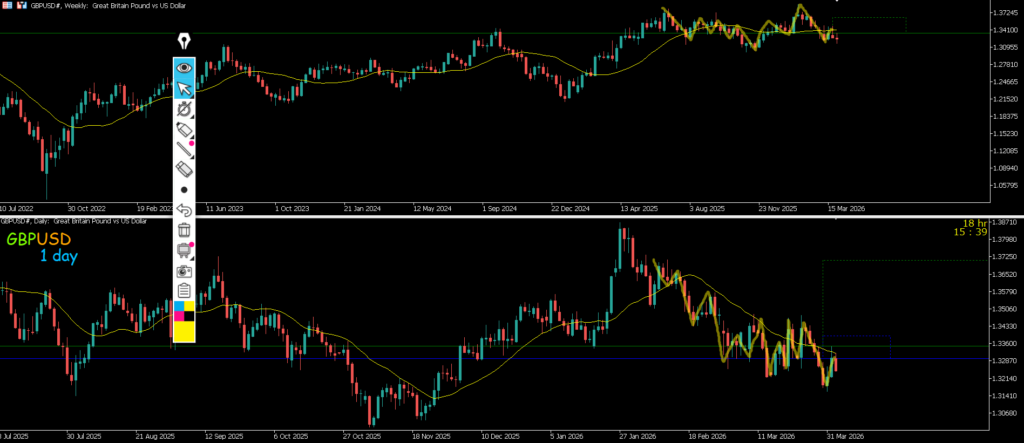
Task: Click the fountain pen nib icon
Action: tap(184, 41)
